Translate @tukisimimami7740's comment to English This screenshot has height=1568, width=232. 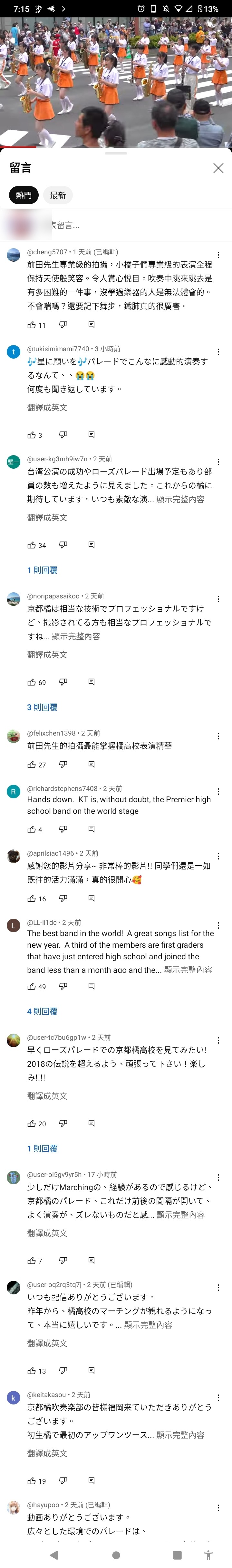(x=47, y=407)
